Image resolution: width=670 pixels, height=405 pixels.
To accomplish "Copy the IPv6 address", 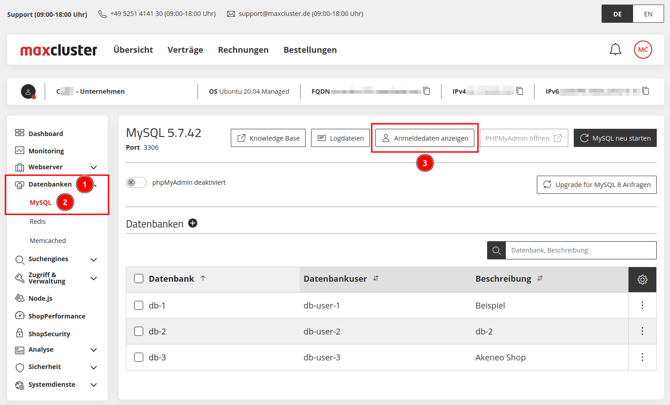I will tap(645, 91).
